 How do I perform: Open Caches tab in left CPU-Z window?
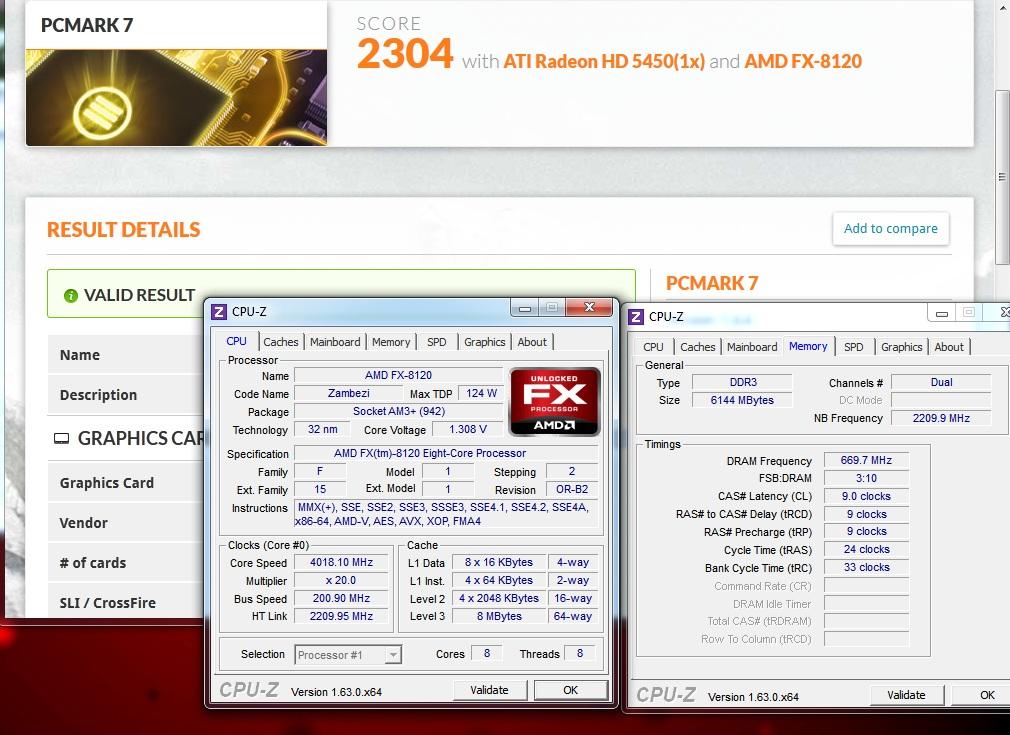click(281, 342)
